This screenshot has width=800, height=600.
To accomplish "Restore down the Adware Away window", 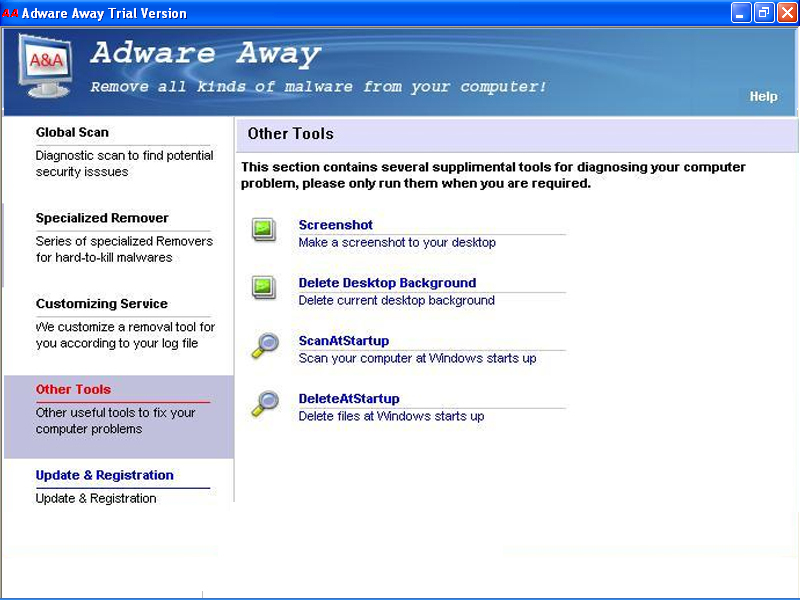I will (x=764, y=13).
